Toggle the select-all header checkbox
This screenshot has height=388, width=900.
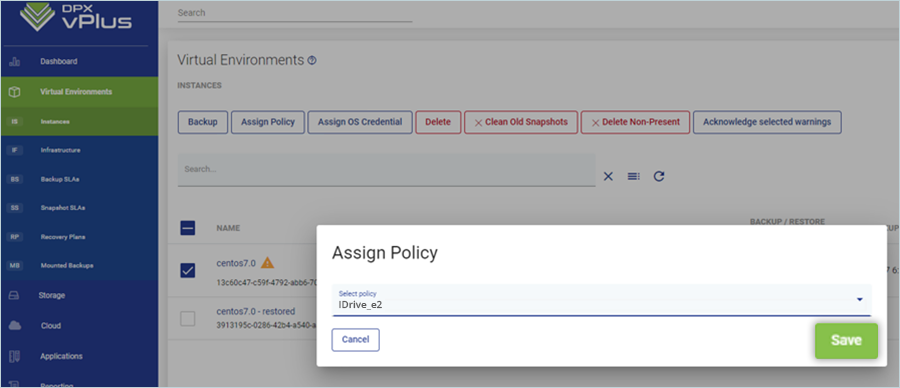click(188, 228)
